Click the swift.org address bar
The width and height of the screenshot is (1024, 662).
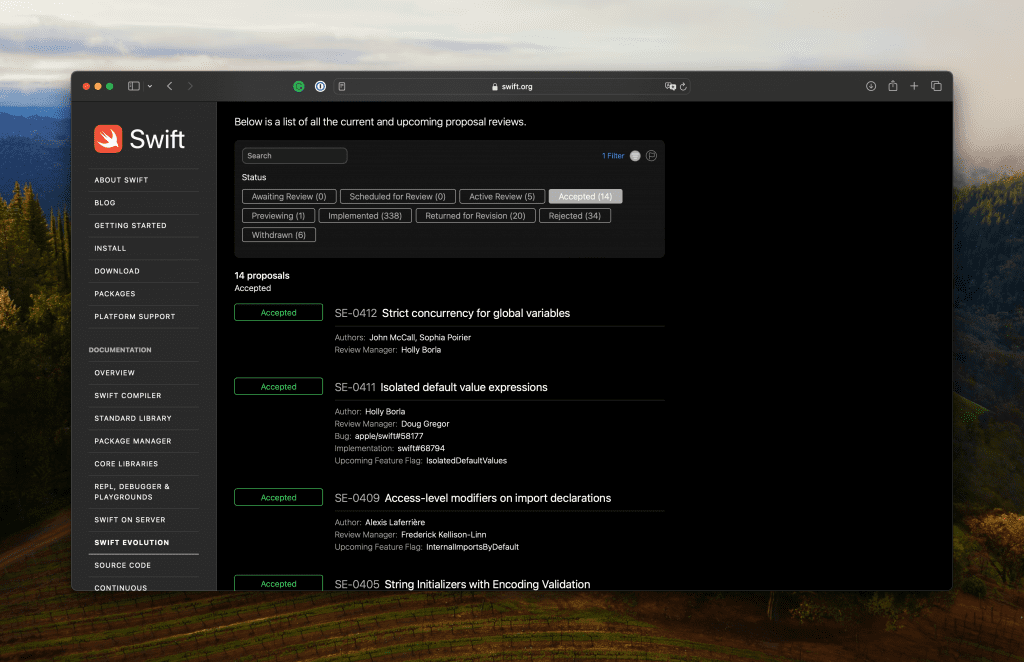[x=512, y=87]
